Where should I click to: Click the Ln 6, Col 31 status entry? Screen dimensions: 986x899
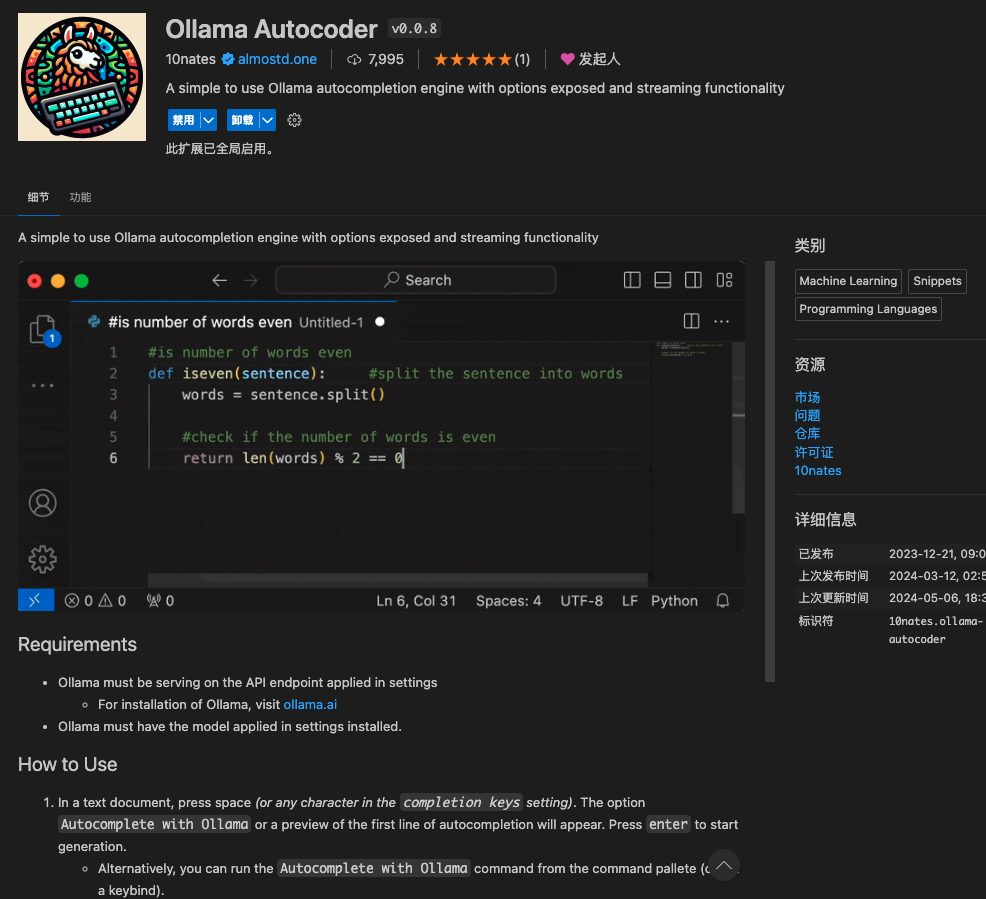[x=416, y=601]
